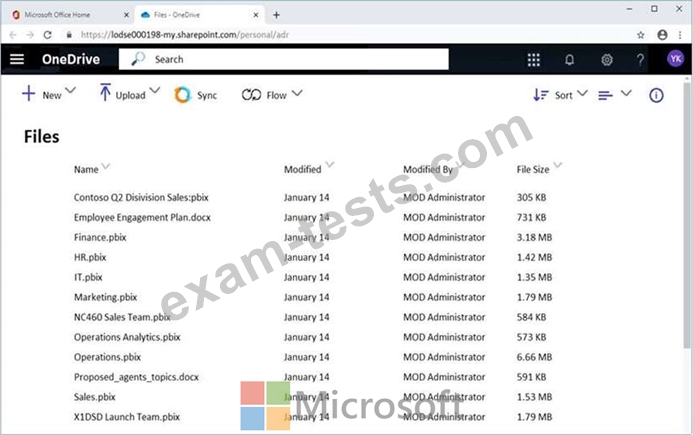Click the 591 KB file size cell
693x435 pixels.
[531, 377]
